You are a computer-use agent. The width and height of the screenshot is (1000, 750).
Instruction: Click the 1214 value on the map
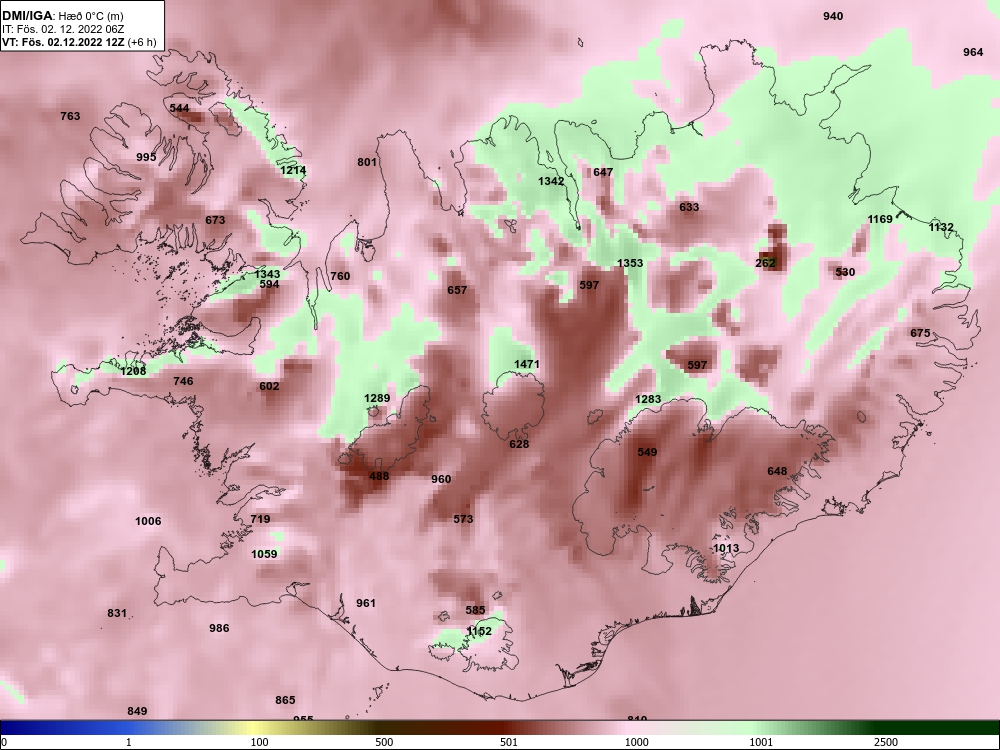coord(293,170)
